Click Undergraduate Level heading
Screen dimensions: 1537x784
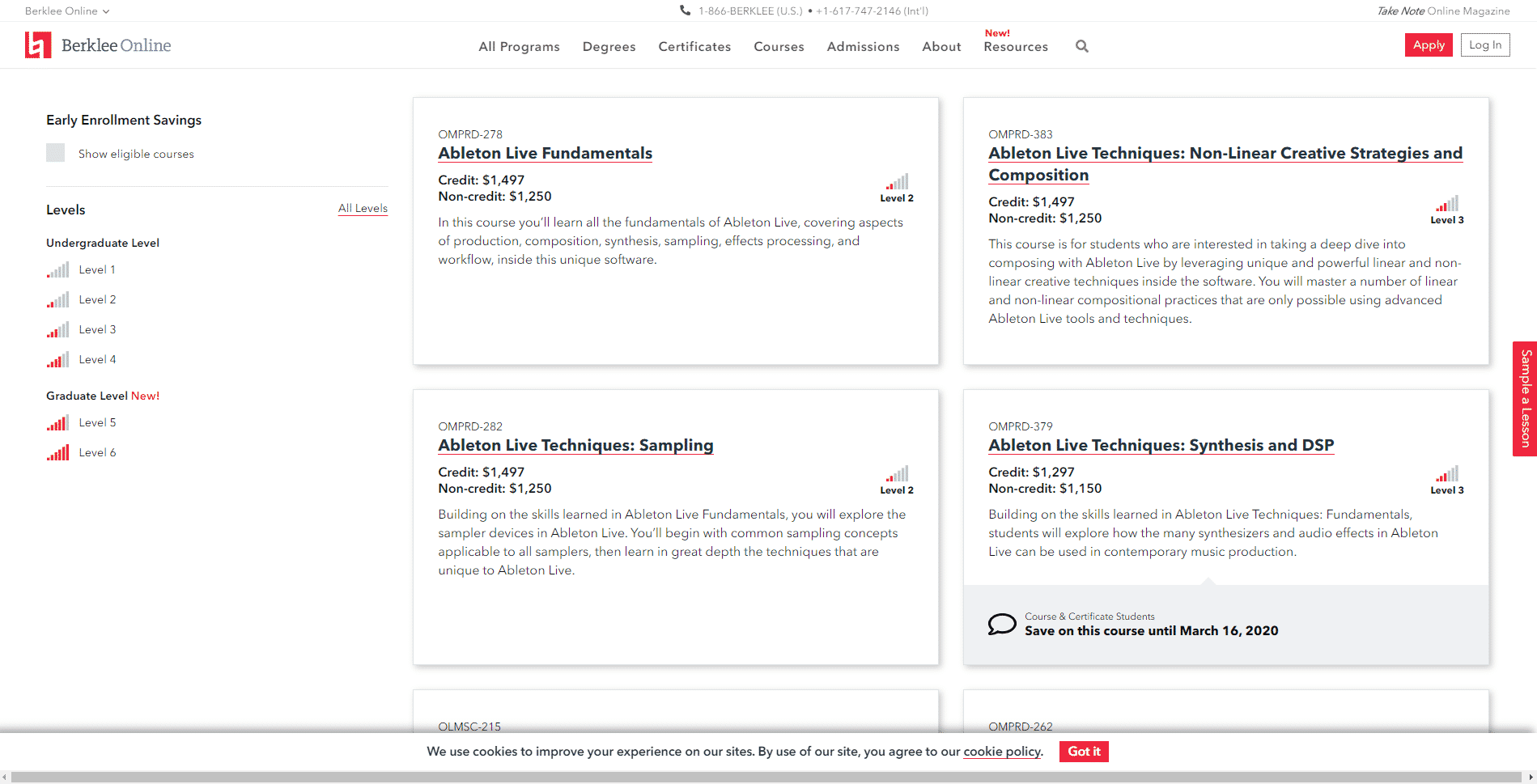click(x=103, y=243)
